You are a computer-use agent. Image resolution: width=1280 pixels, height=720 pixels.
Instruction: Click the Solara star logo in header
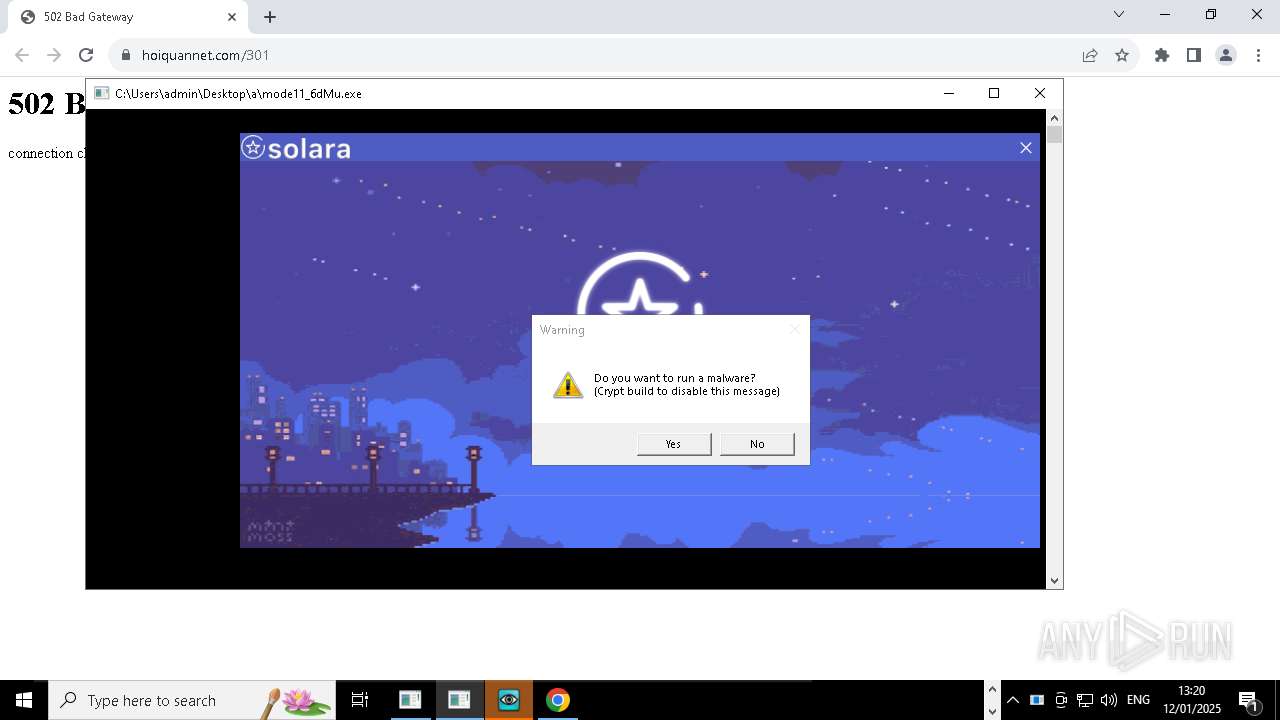253,148
